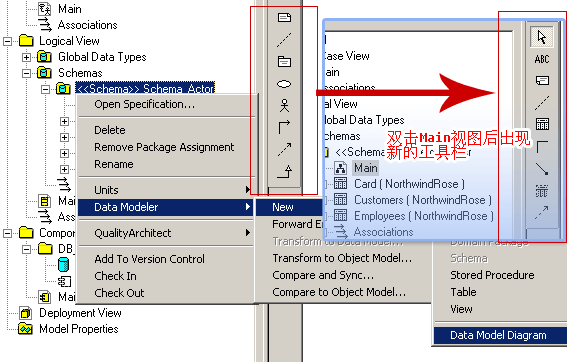
Task: Collapse the Schemas node
Action: [x=26, y=73]
